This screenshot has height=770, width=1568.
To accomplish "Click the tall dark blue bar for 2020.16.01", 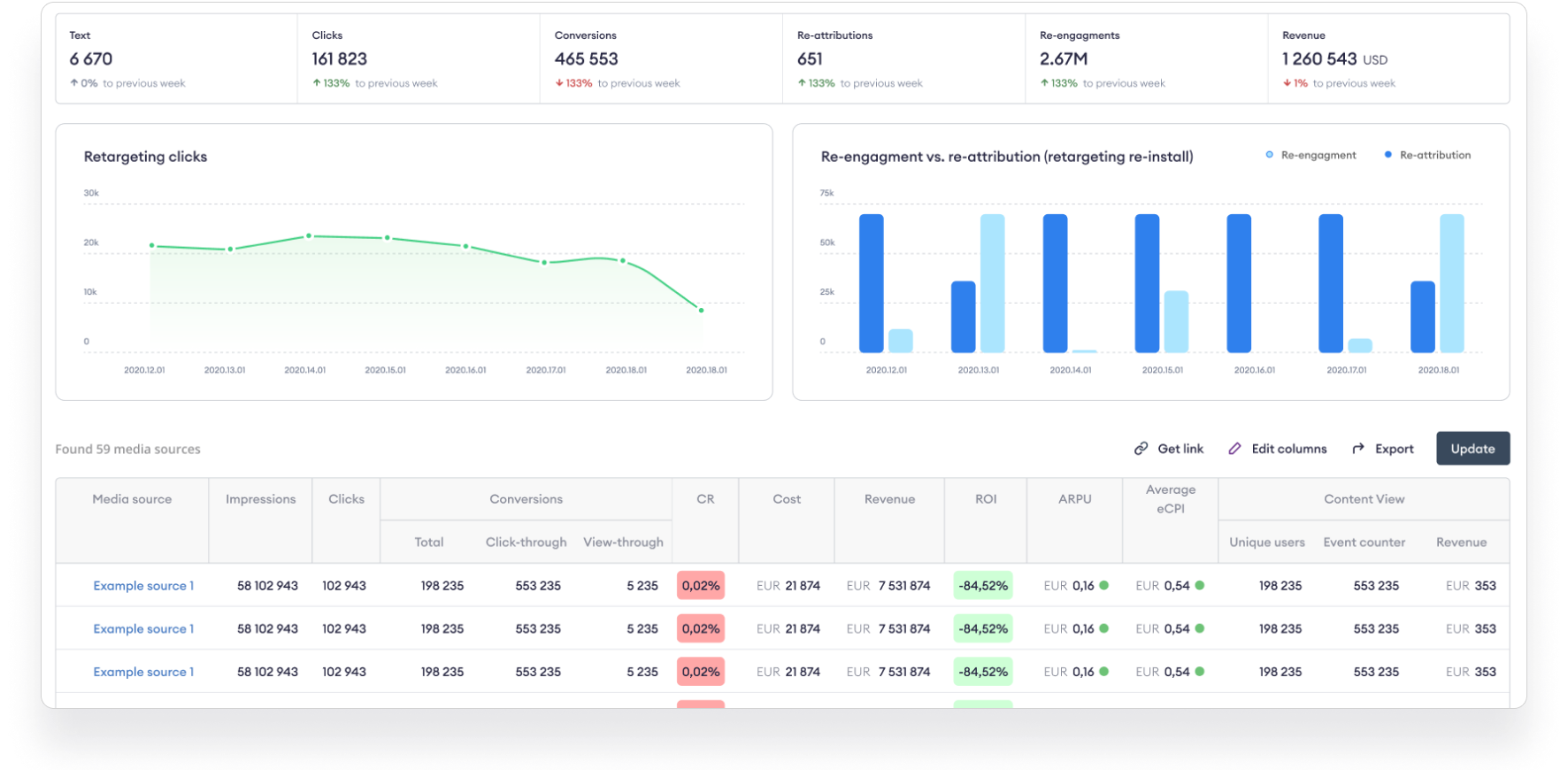I will 1239,283.
